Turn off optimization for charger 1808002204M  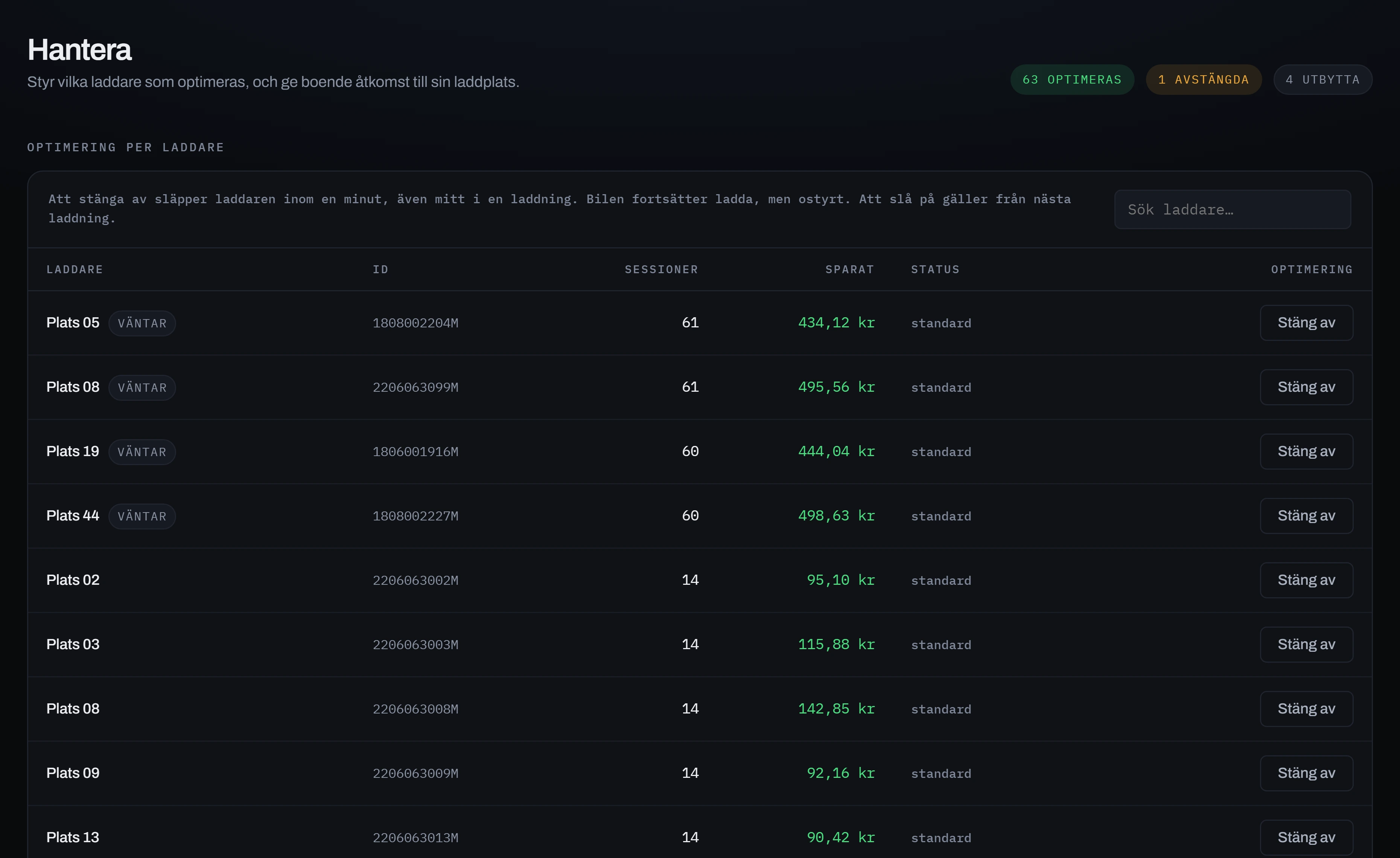coord(1306,323)
